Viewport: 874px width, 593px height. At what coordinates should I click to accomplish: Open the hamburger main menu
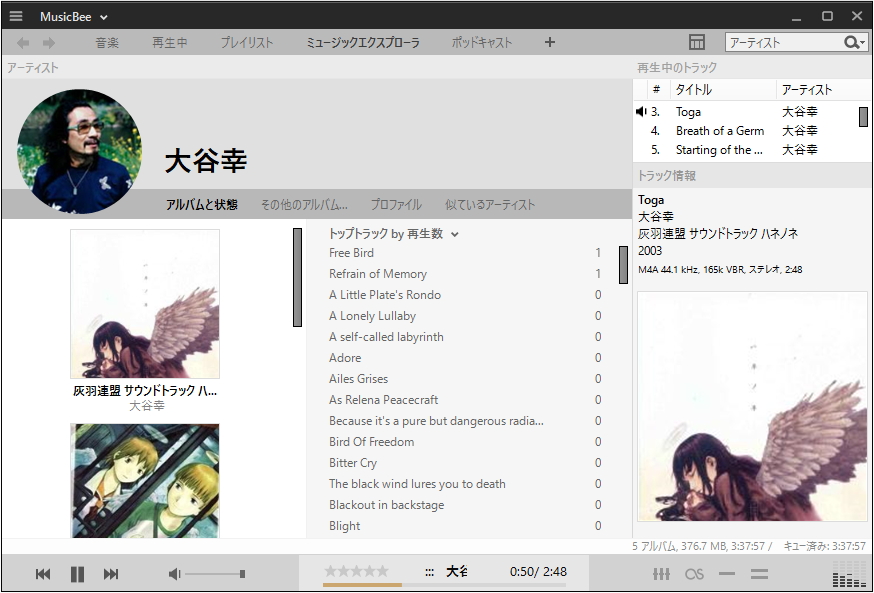(16, 16)
